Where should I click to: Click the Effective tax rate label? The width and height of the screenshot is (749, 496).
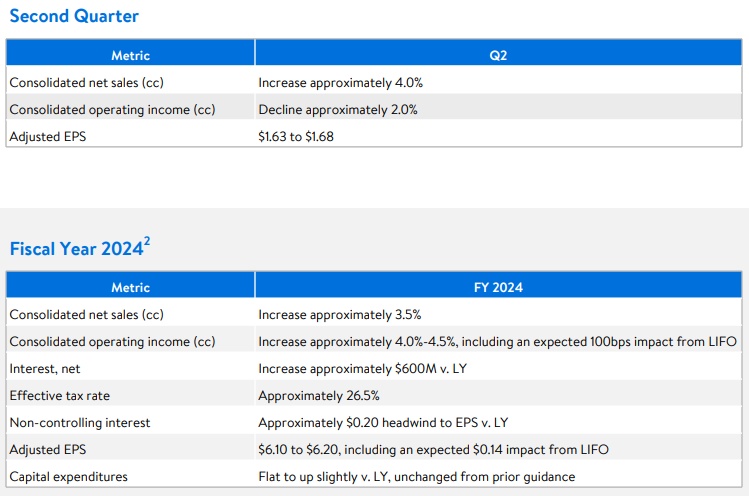tap(59, 395)
